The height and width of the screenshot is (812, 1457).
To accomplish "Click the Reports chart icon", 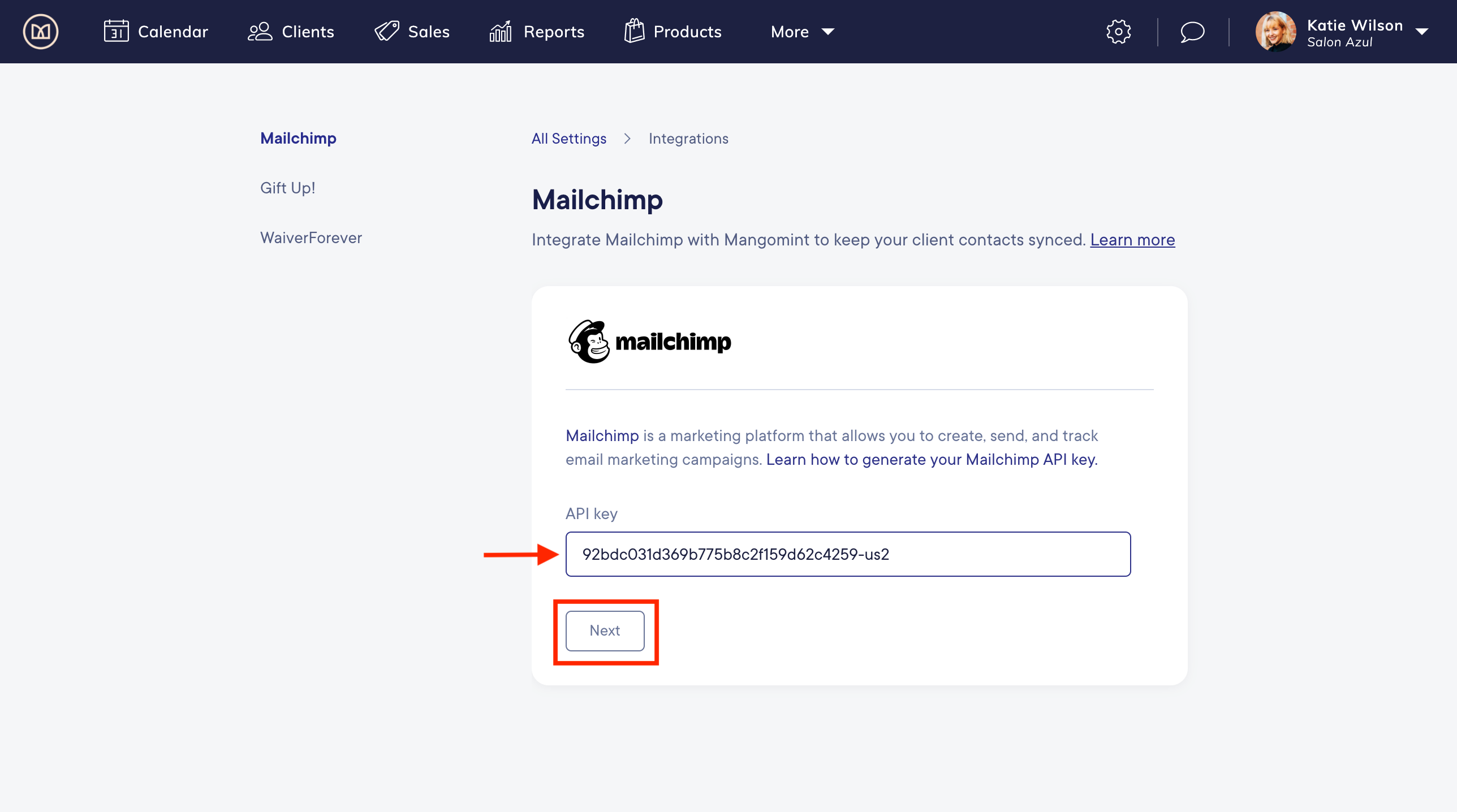I will pyautogui.click(x=501, y=32).
